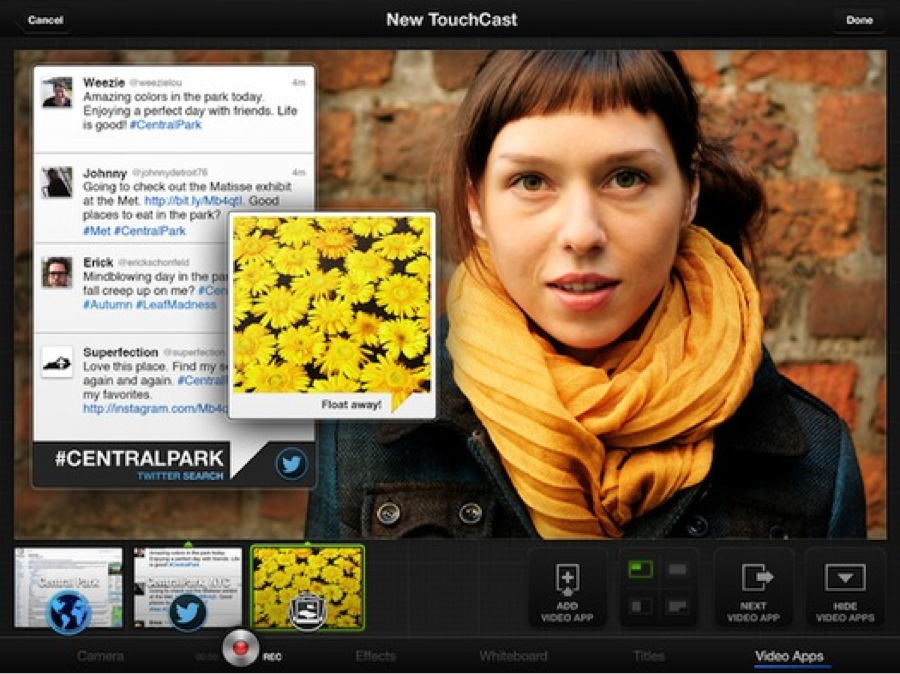The height and width of the screenshot is (674, 900).
Task: Click Weezie's profile avatar in the tweet list
Action: point(57,92)
